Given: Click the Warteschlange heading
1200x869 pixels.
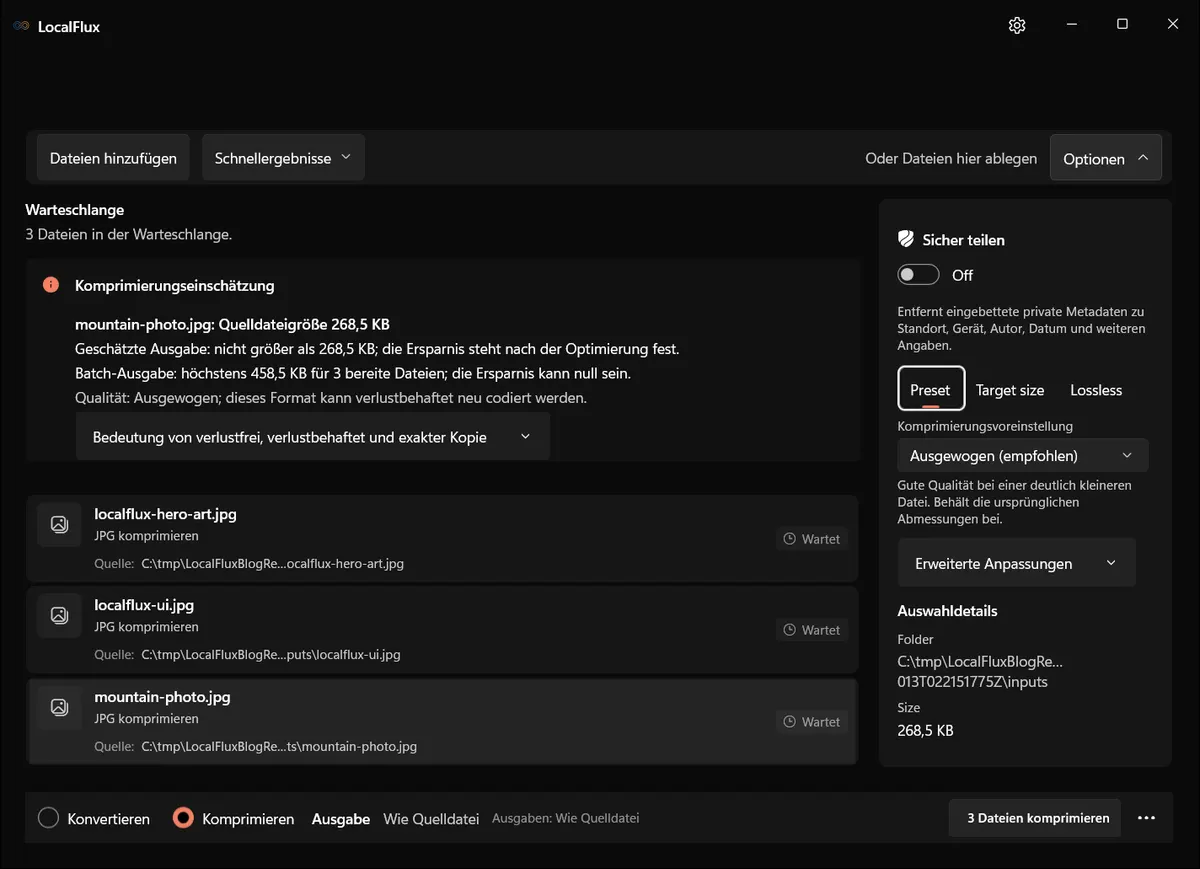Looking at the screenshot, I should point(75,210).
